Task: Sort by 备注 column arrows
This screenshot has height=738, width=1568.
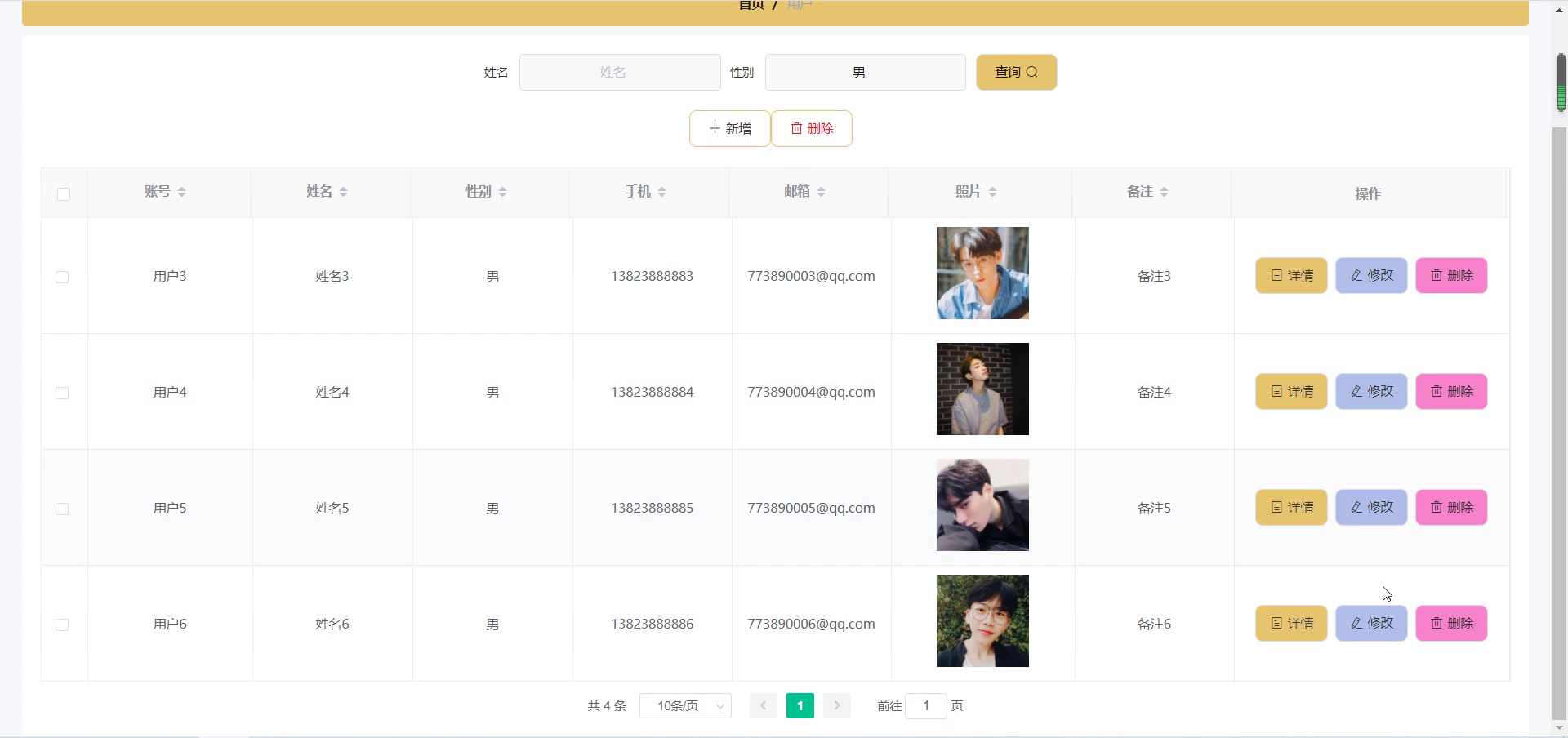Action: (1164, 192)
